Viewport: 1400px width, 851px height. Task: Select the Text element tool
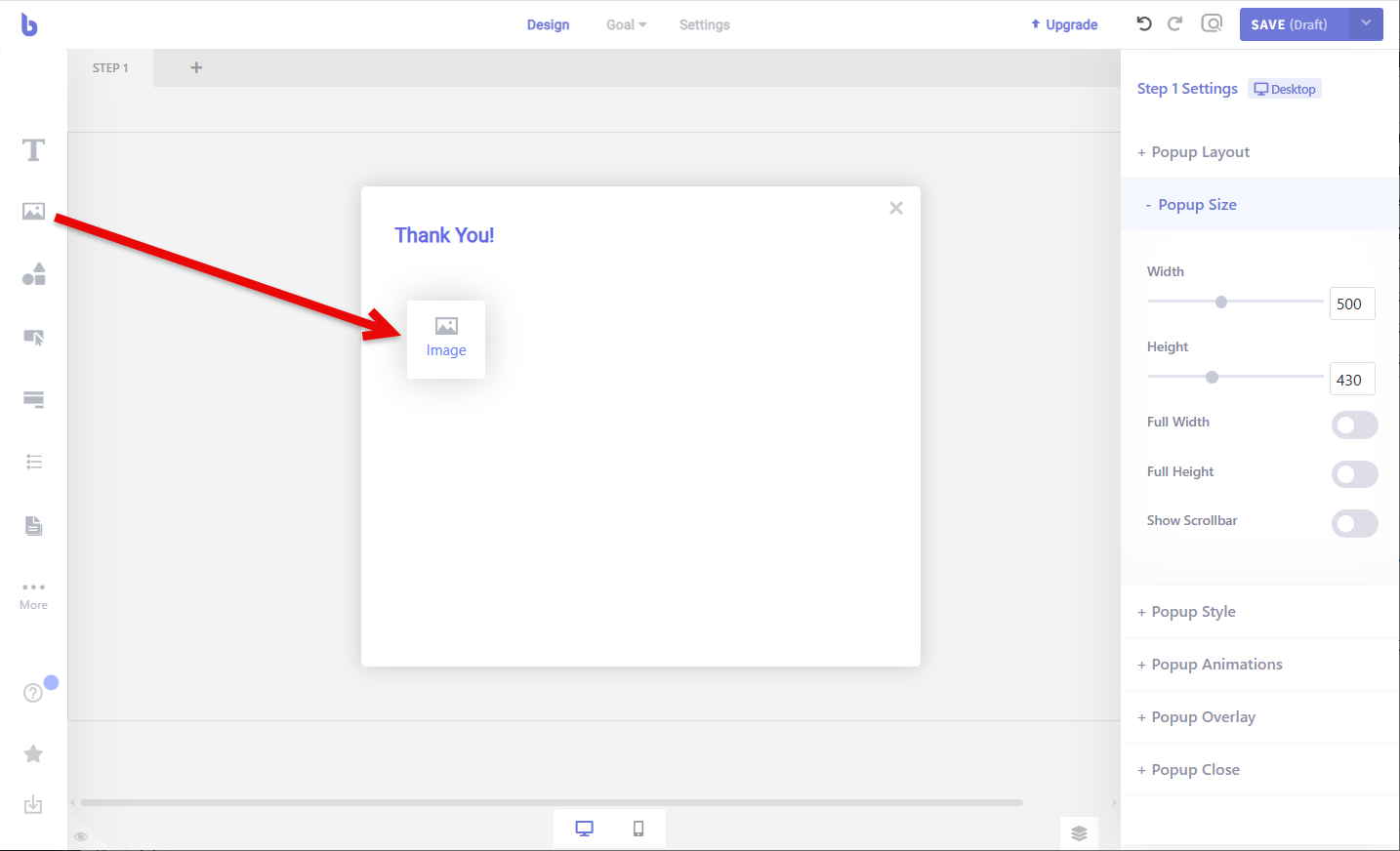33,150
